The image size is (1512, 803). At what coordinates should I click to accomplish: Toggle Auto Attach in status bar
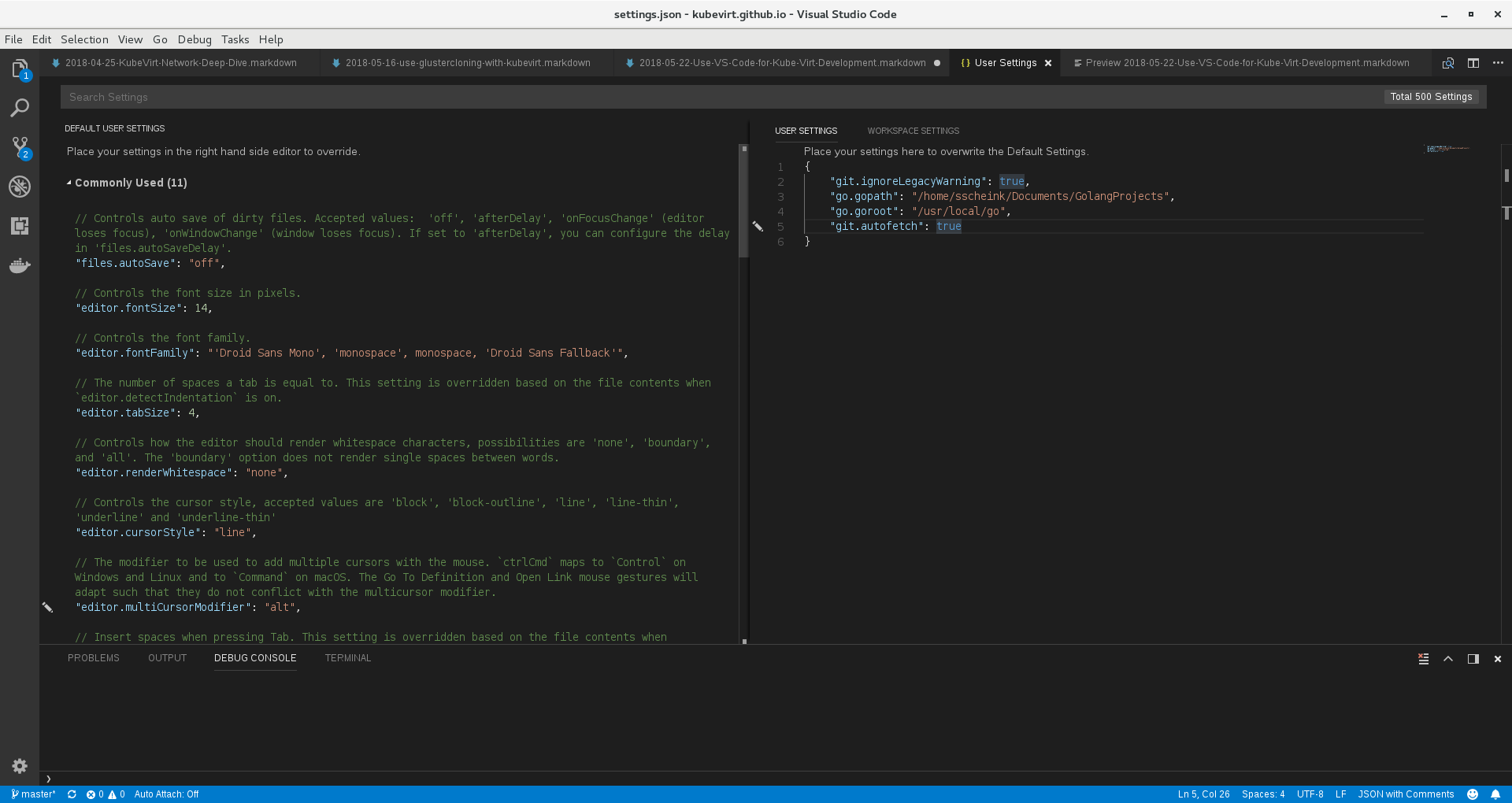click(166, 794)
